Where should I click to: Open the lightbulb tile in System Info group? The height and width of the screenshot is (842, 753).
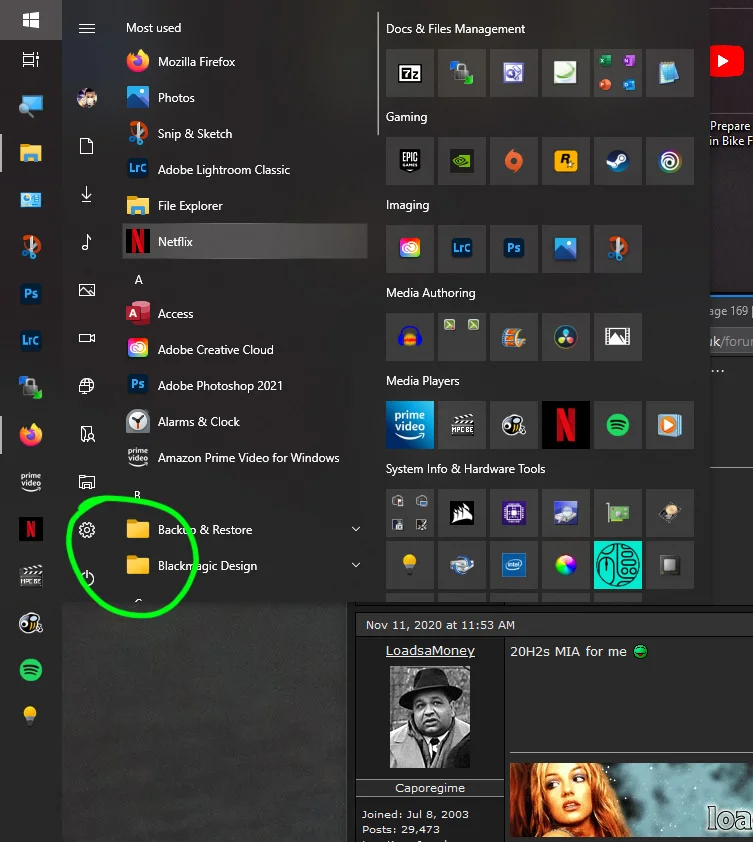point(410,565)
